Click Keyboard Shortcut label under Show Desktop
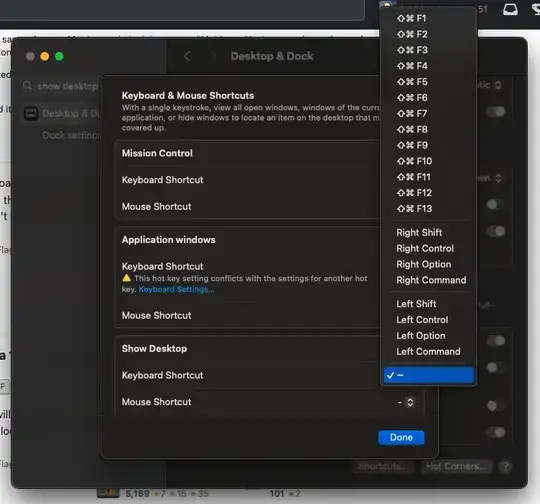 (x=162, y=375)
